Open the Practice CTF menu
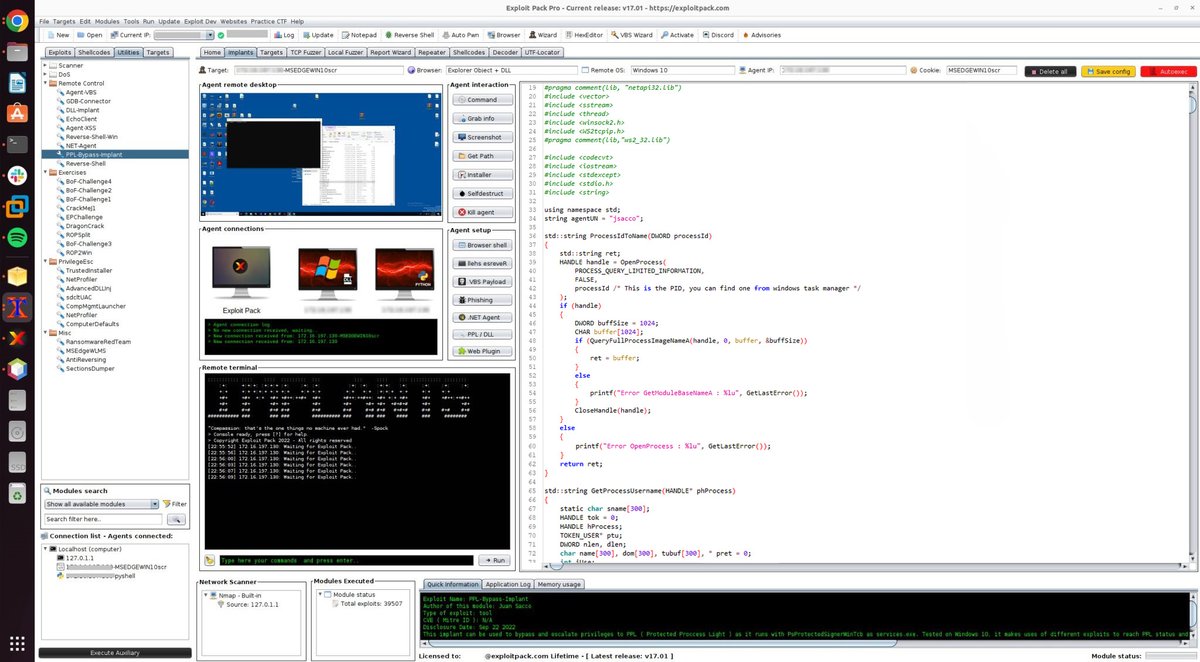The image size is (1200, 662). click(x=269, y=21)
